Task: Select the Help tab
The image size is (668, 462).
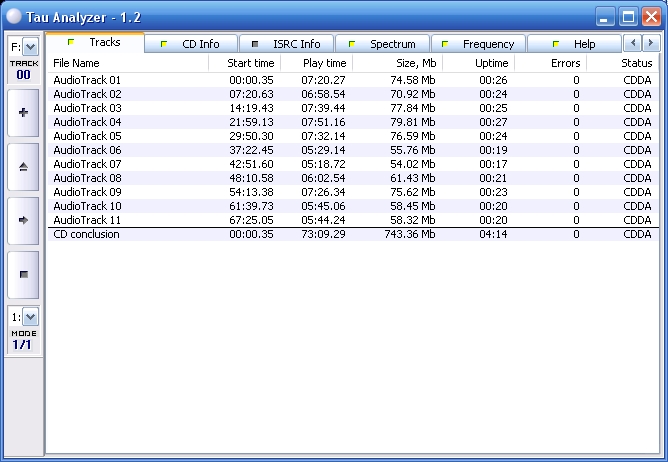Action: (574, 44)
